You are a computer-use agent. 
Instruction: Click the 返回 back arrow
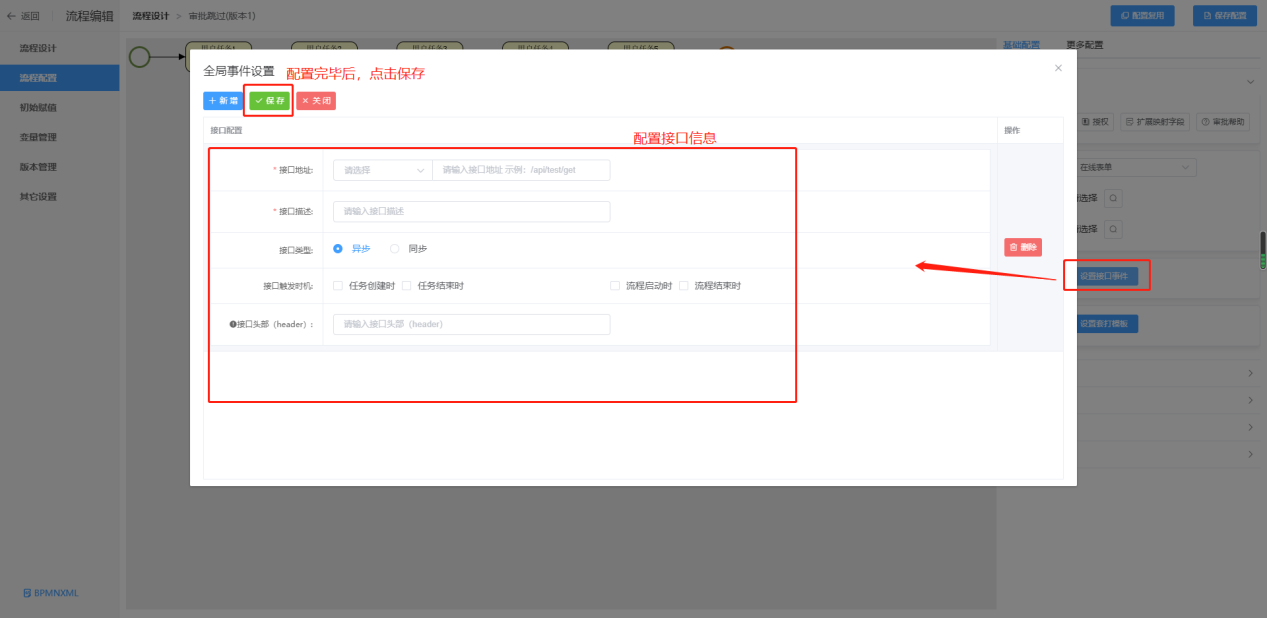[11, 16]
